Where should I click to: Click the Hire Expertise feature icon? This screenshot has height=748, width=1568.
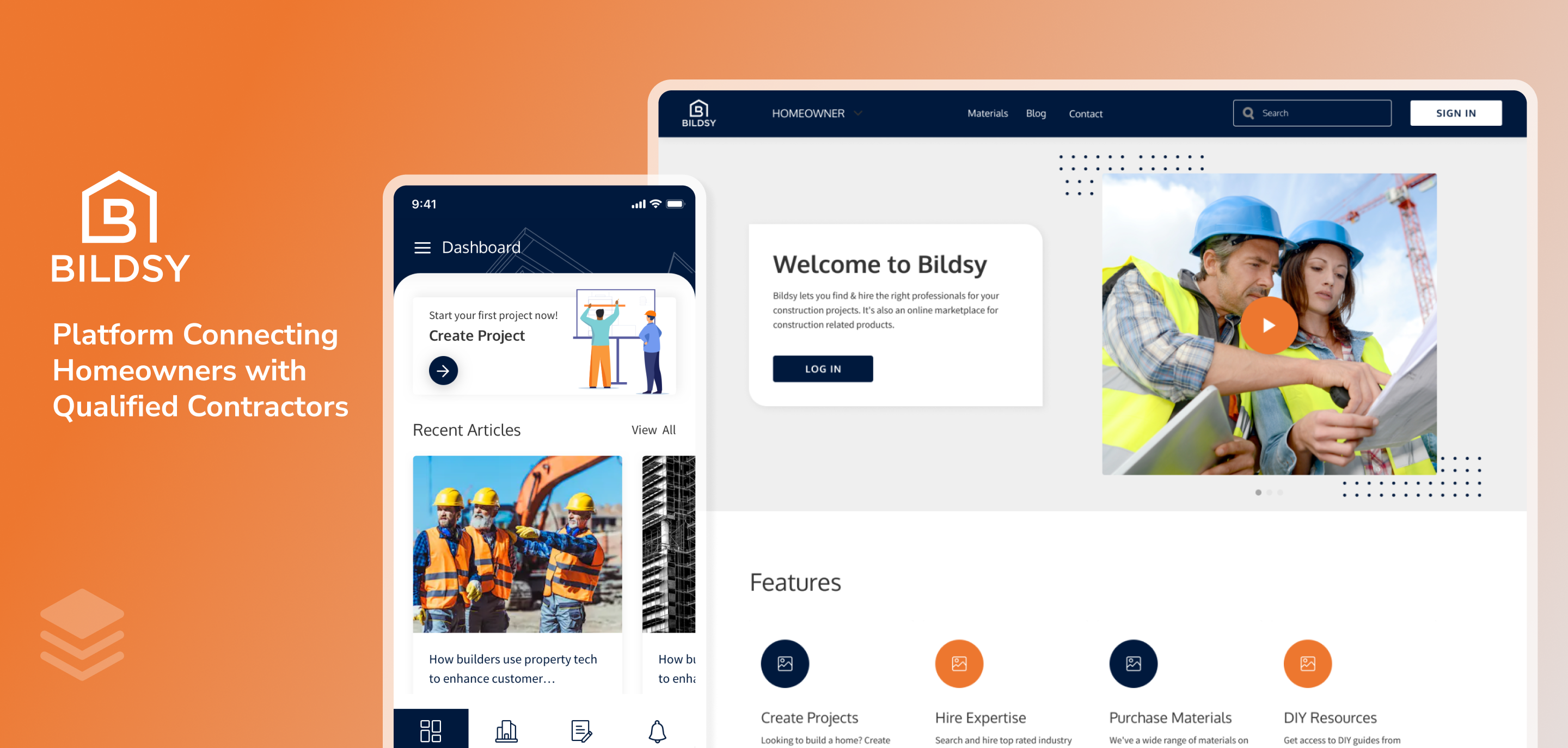[959, 664]
